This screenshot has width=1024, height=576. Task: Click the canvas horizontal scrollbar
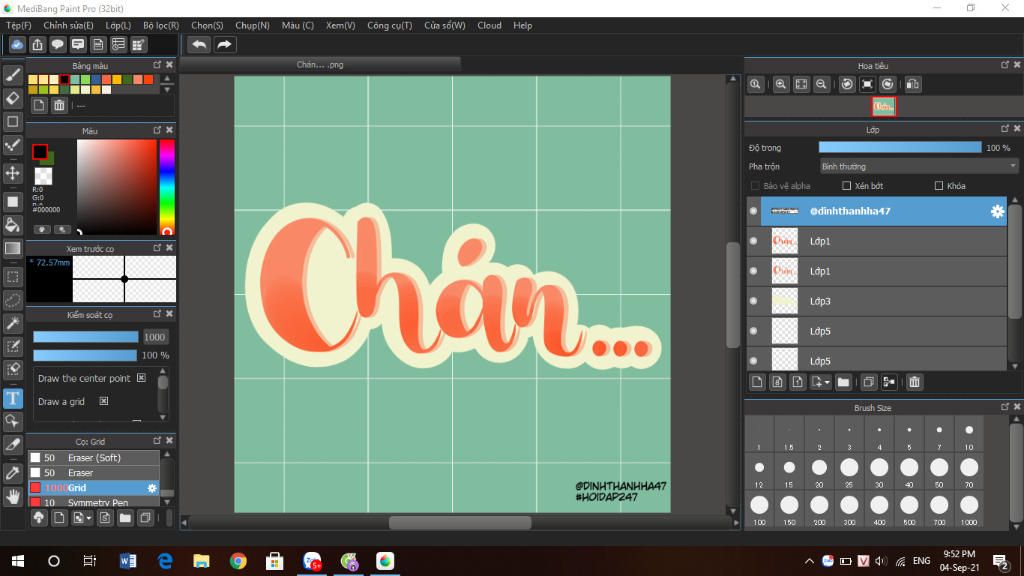pyautogui.click(x=460, y=522)
